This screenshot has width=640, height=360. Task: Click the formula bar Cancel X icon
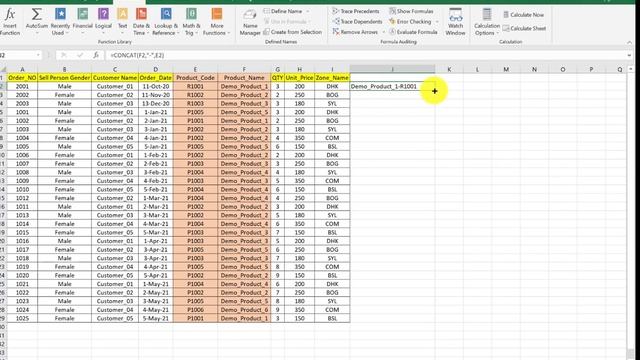64,55
